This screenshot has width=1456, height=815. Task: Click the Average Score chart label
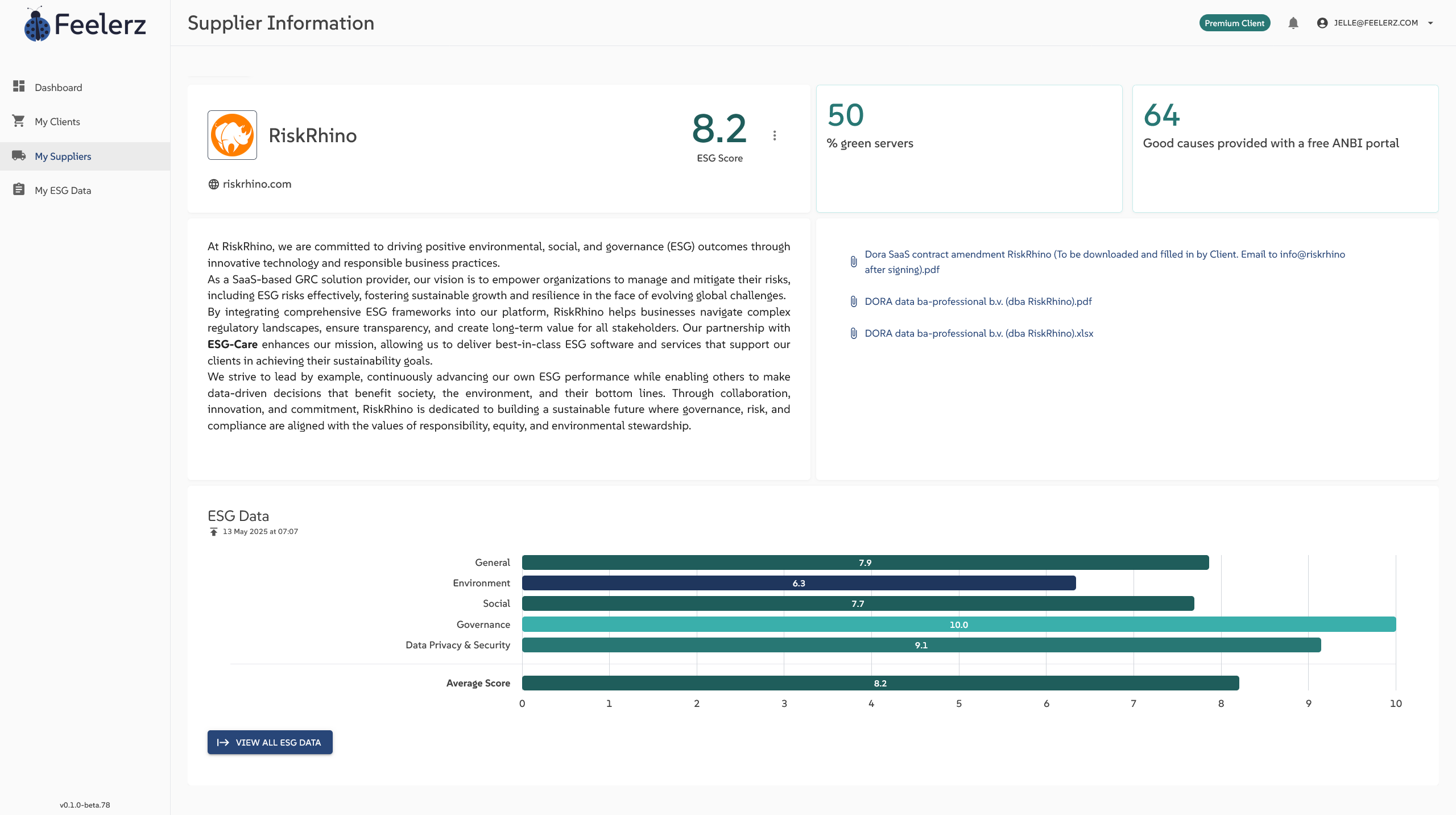click(478, 683)
